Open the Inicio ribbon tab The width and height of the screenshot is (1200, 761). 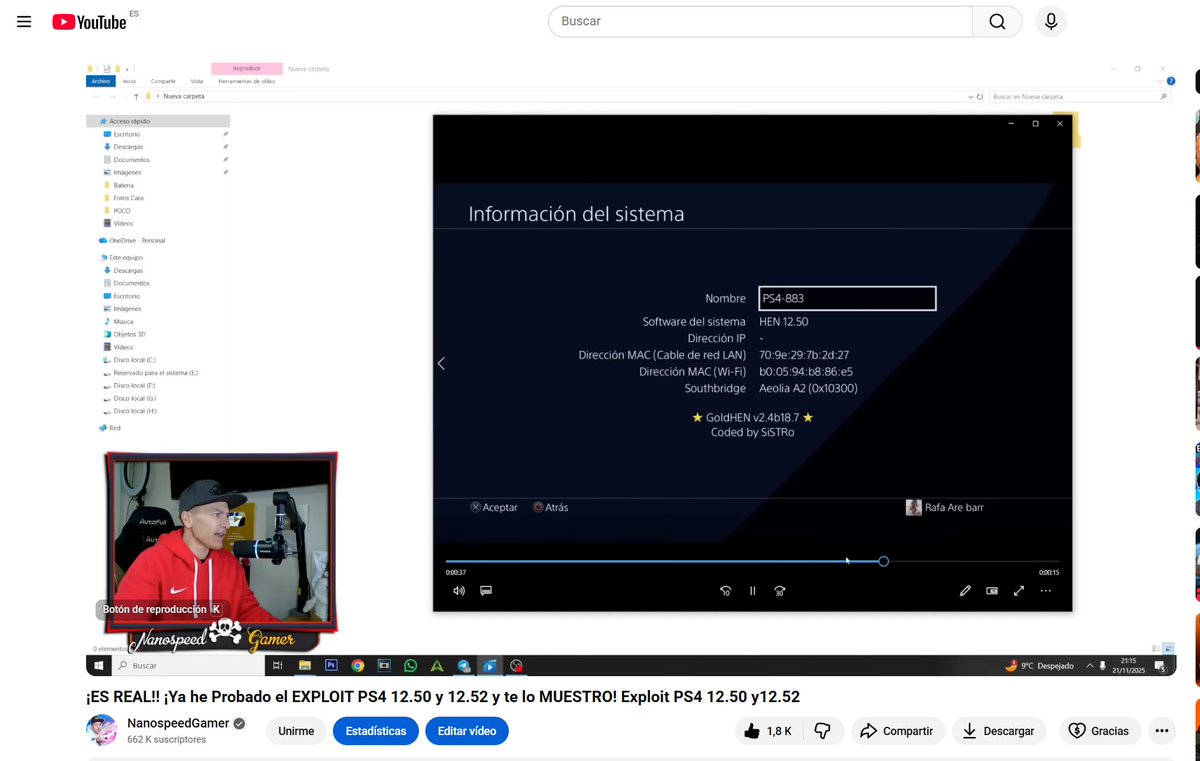coord(129,81)
